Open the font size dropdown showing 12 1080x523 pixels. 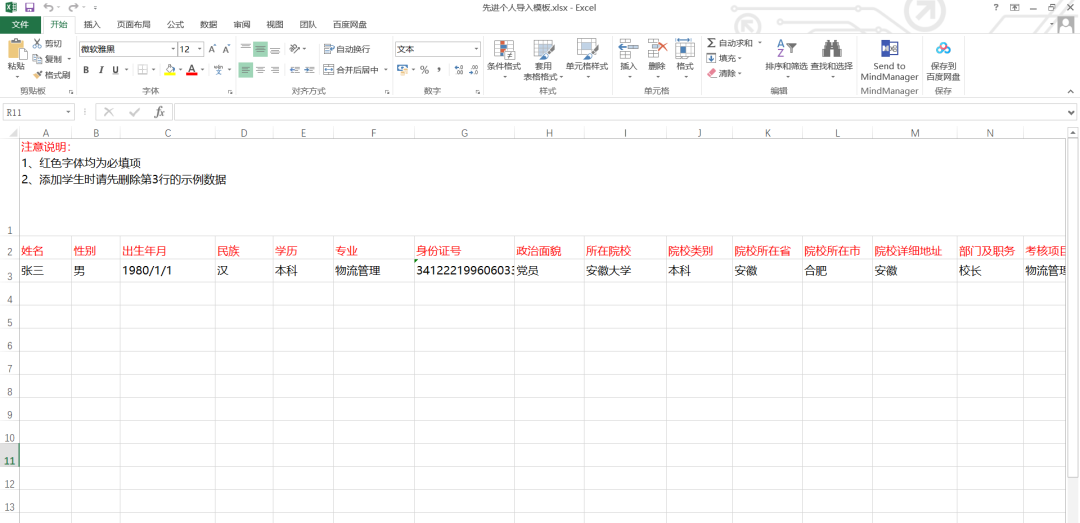200,49
